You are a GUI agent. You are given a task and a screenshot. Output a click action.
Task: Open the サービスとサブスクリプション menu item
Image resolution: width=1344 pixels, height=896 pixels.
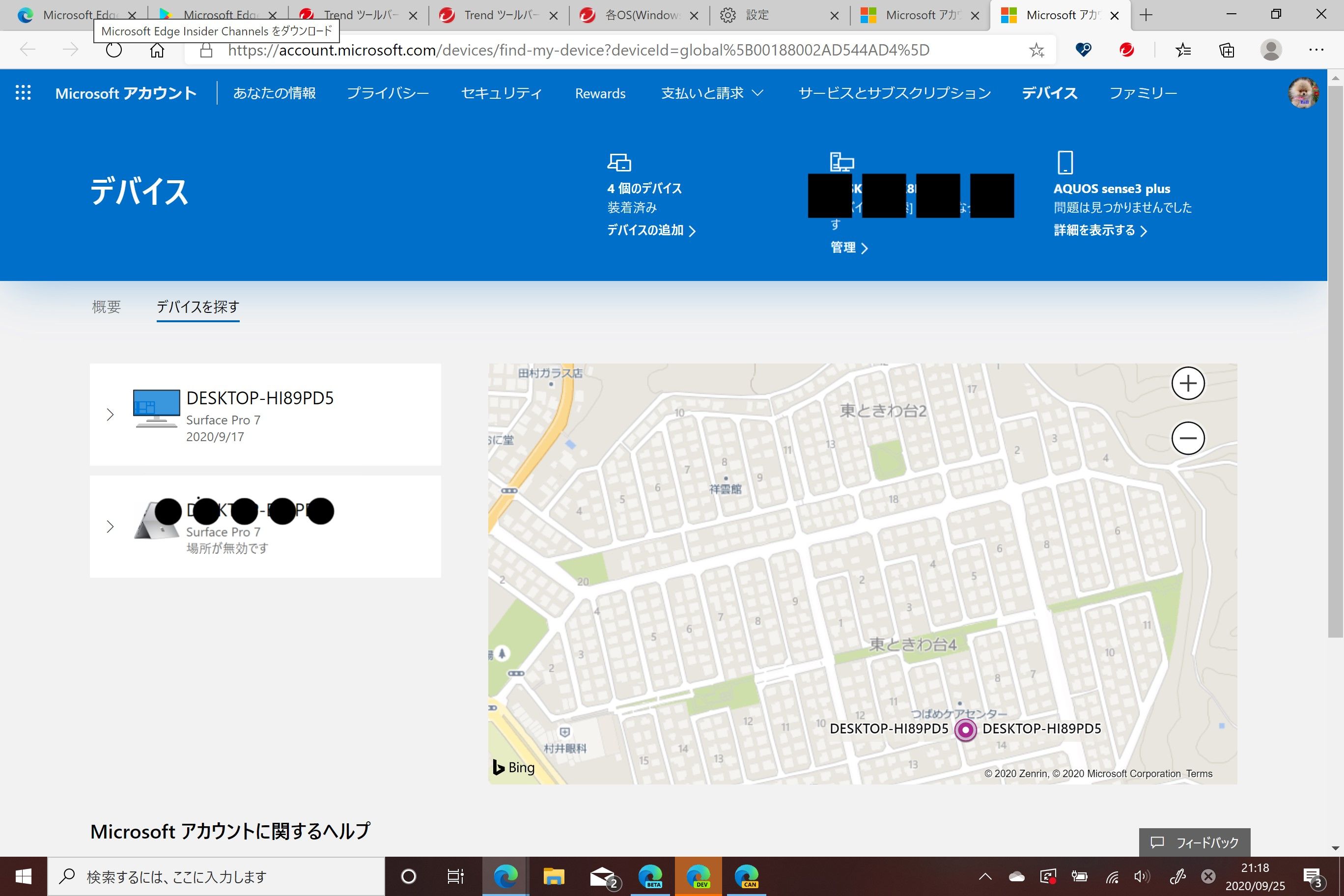pos(895,93)
